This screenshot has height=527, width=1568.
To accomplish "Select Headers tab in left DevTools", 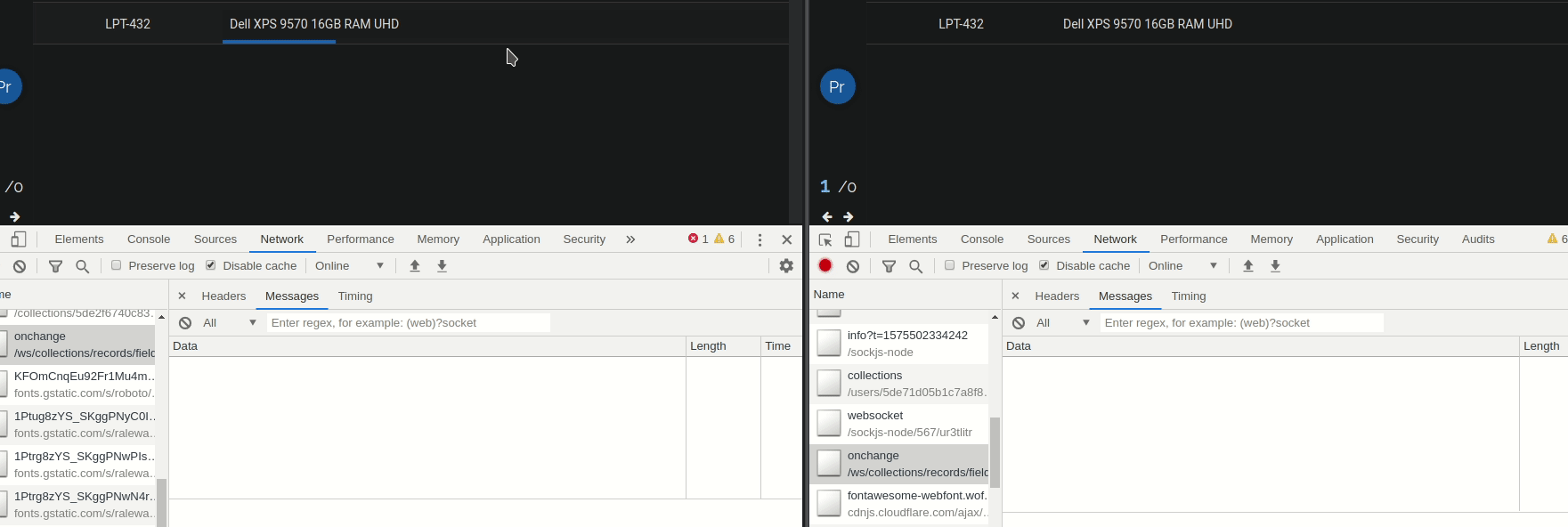I will [223, 296].
